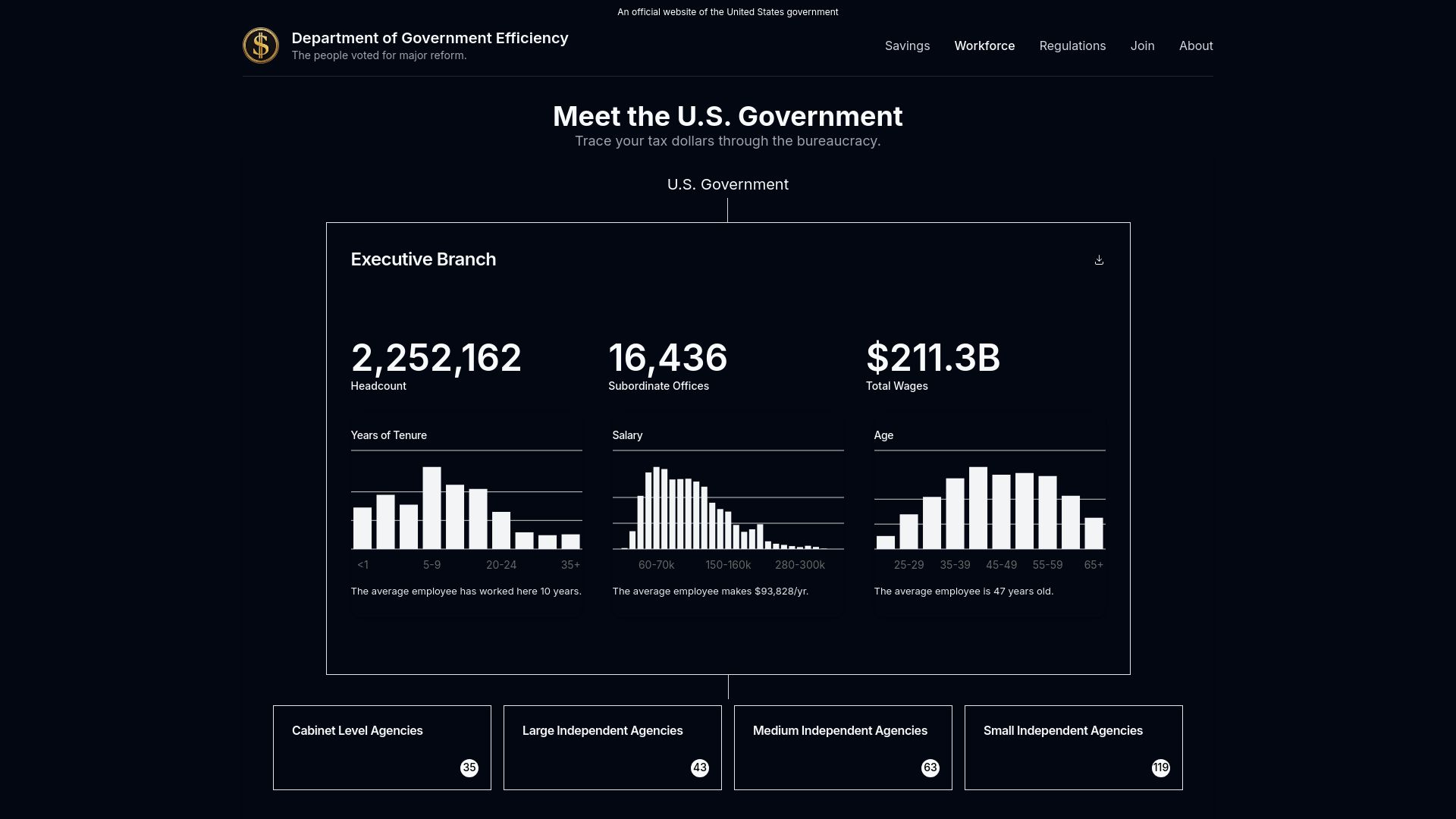
Task: Open the Large Independent Agencies card
Action: click(613, 748)
